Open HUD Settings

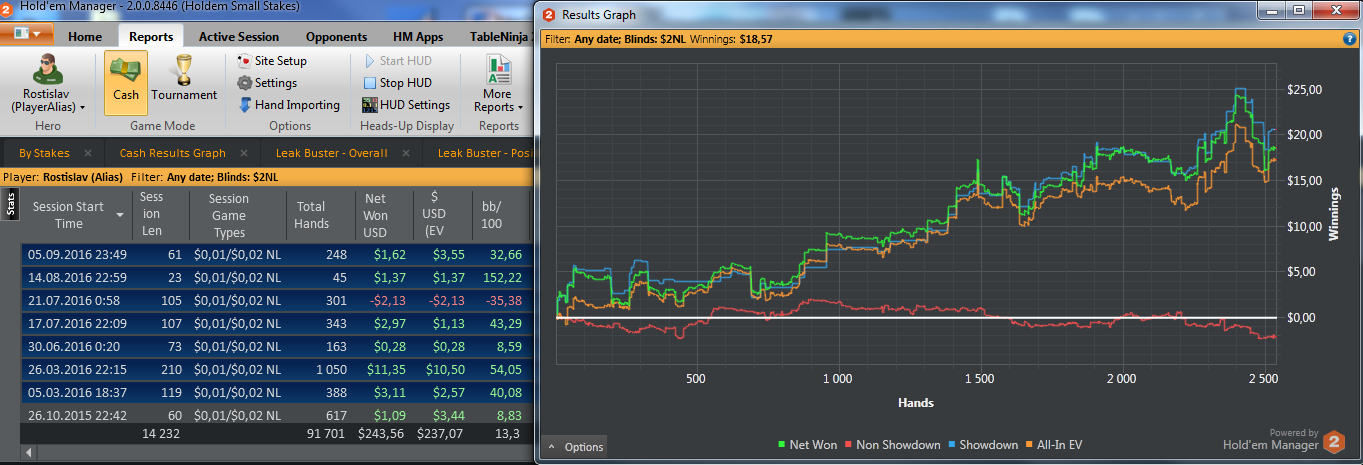pyautogui.click(x=406, y=105)
